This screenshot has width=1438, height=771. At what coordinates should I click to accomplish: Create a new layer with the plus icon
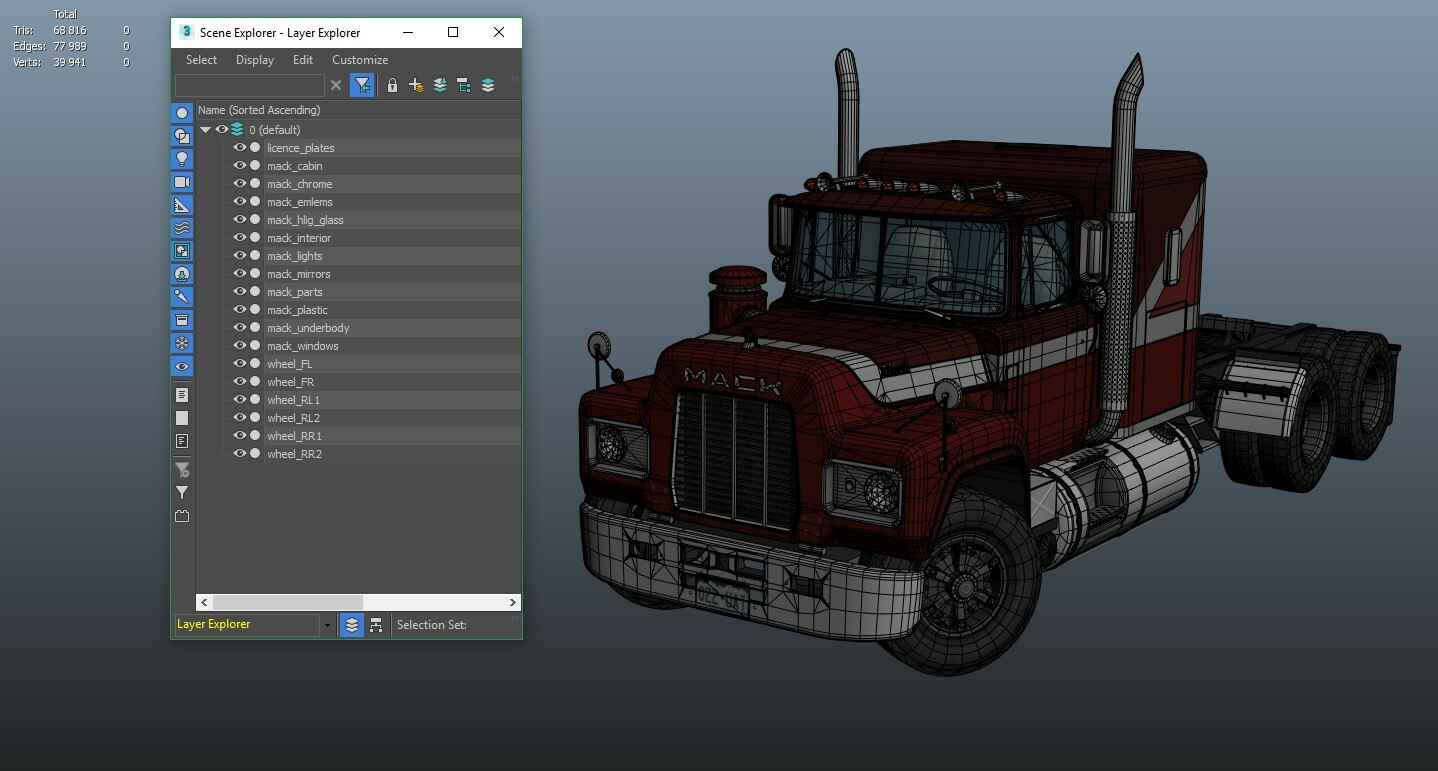click(416, 86)
